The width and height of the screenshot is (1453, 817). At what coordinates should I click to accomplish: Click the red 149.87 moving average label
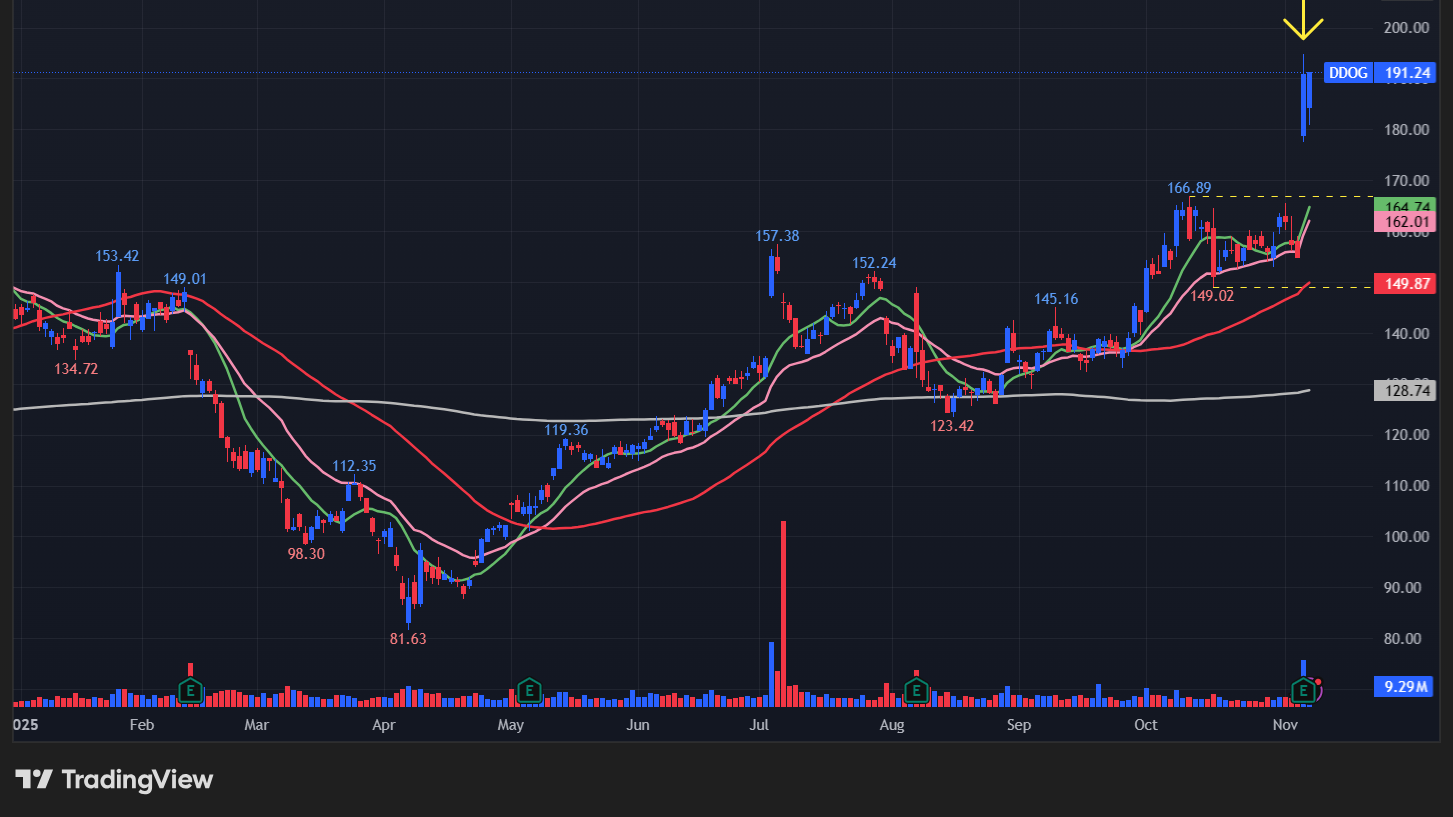(x=1405, y=283)
